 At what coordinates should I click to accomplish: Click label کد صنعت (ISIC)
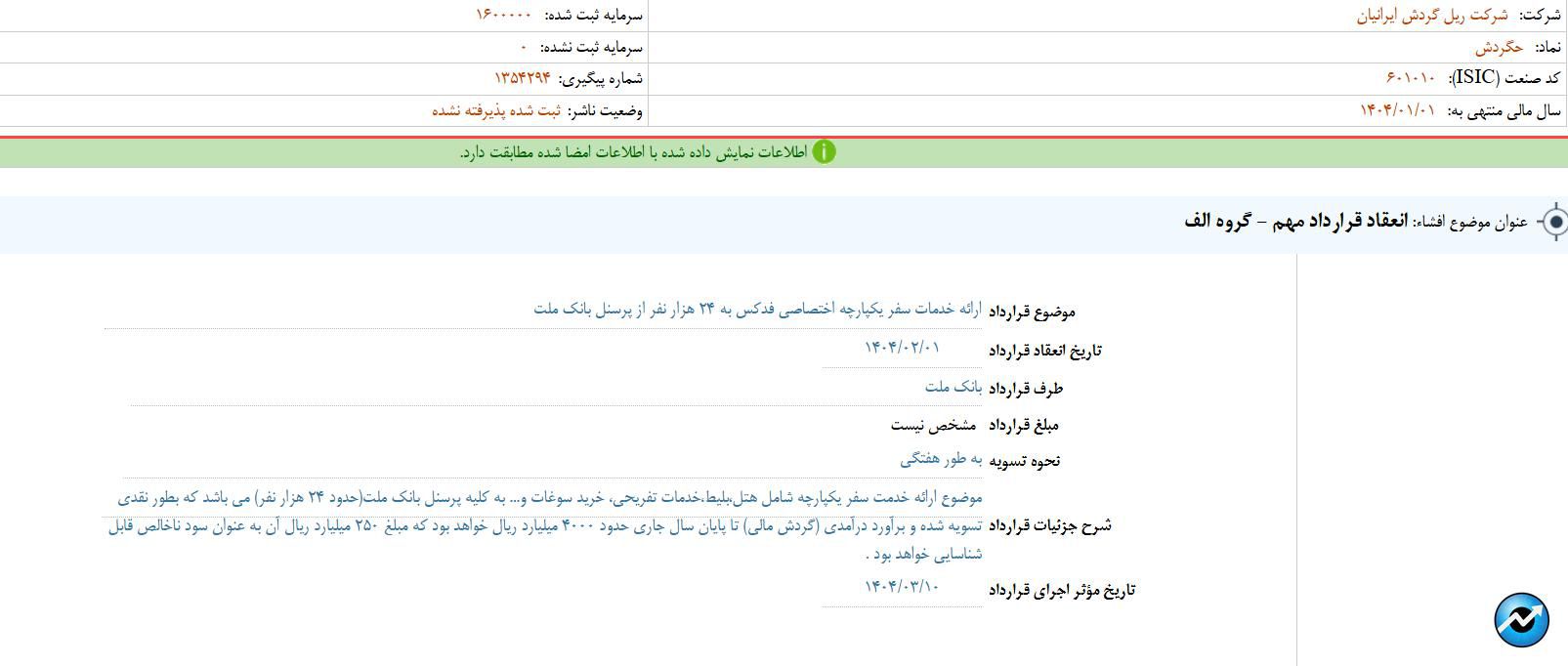coord(1504,78)
